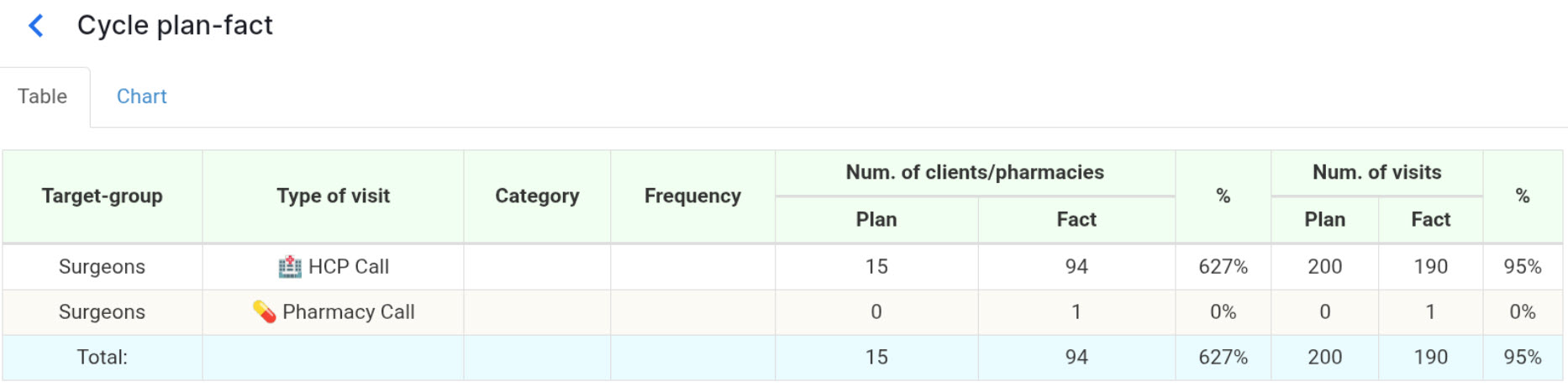
Task: Click the Type of visit header
Action: click(333, 196)
